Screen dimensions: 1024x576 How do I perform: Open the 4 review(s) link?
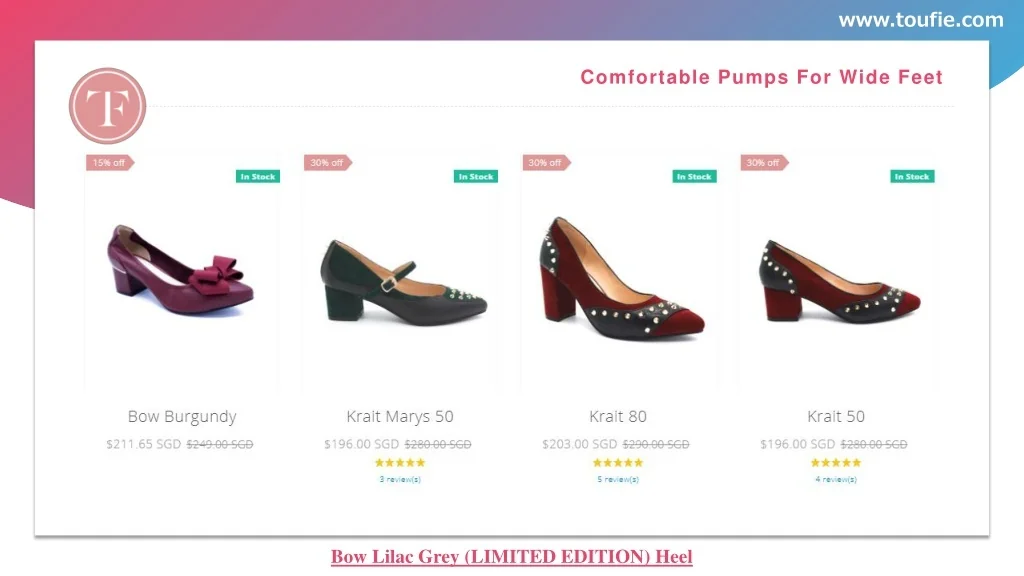[x=836, y=479]
